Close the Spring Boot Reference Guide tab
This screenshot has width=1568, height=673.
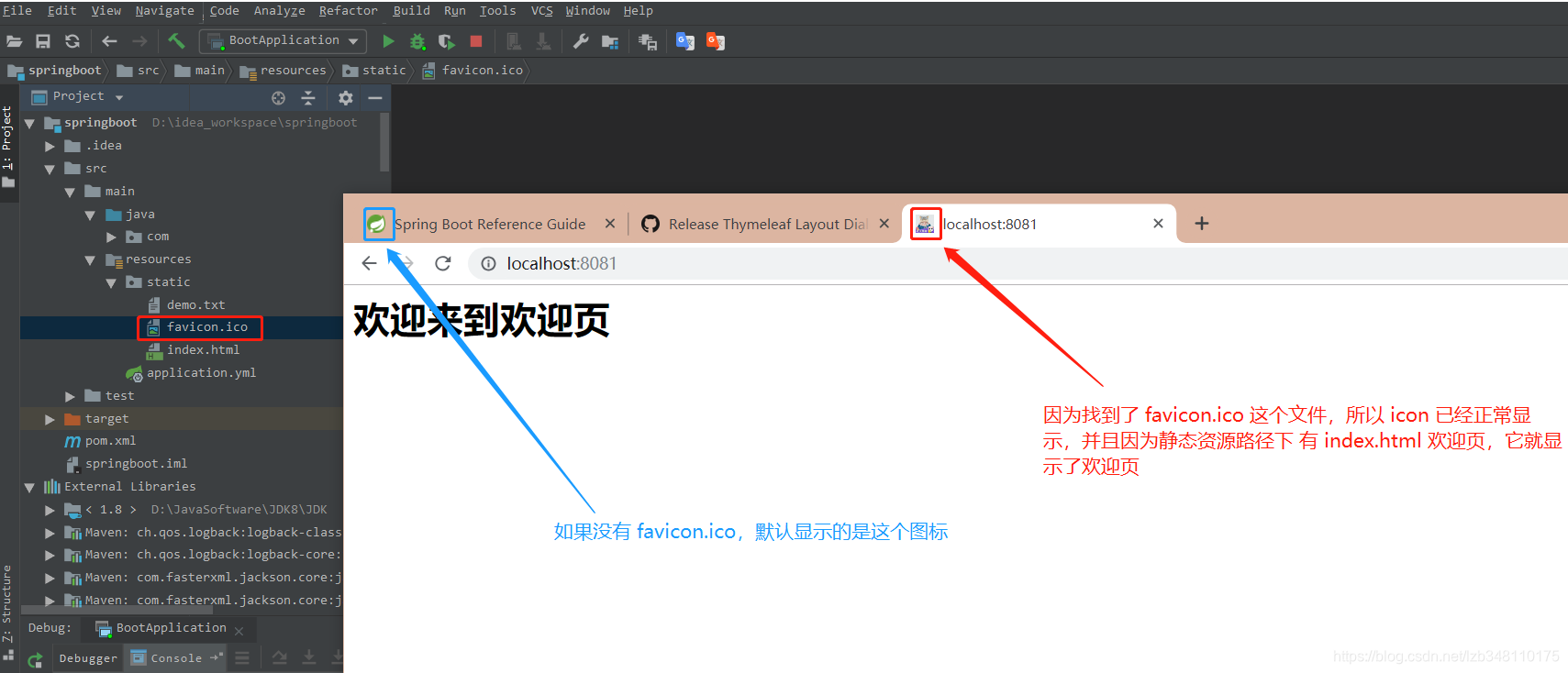click(x=610, y=224)
